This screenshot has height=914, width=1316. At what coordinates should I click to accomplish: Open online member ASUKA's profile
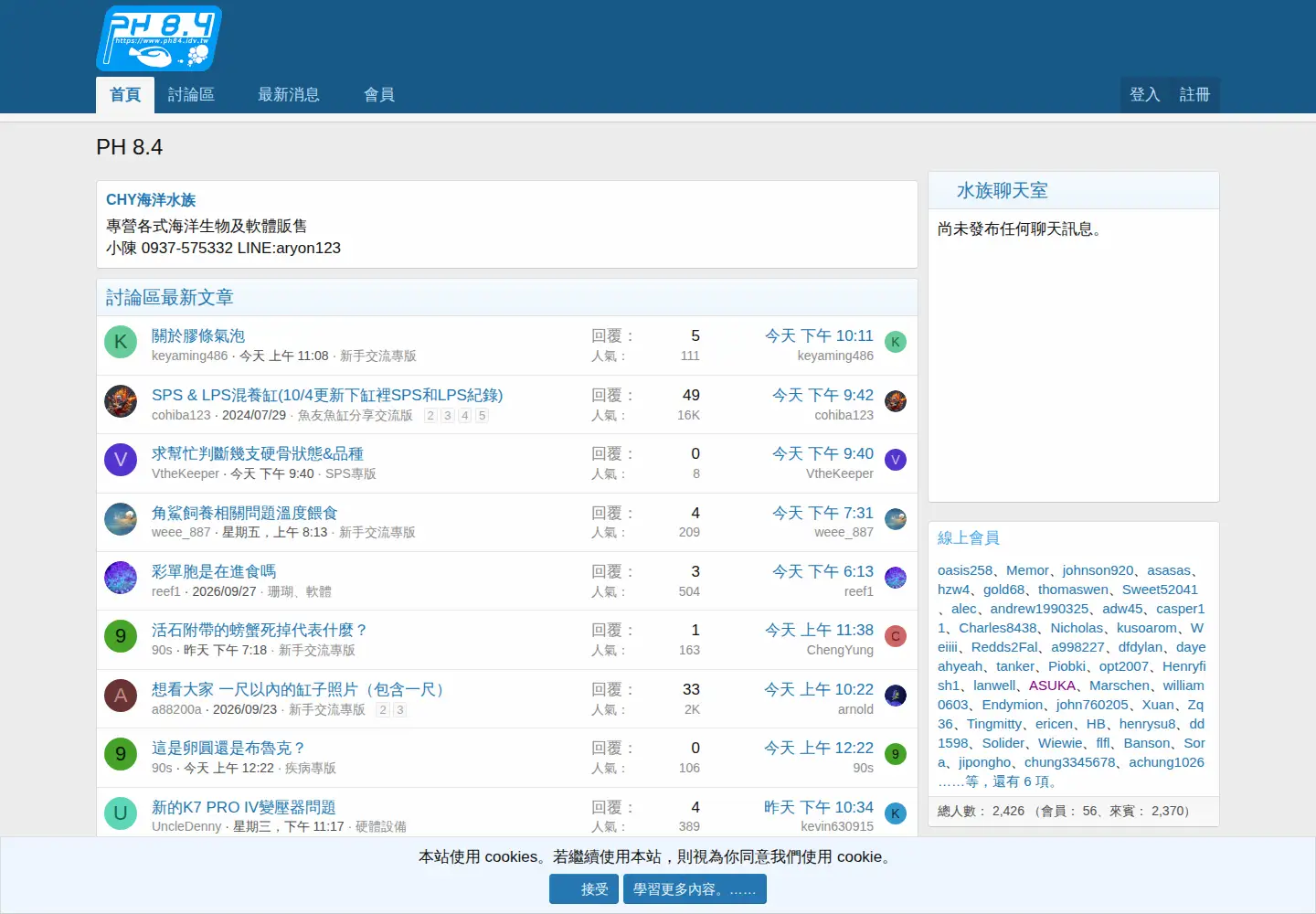coord(1052,685)
